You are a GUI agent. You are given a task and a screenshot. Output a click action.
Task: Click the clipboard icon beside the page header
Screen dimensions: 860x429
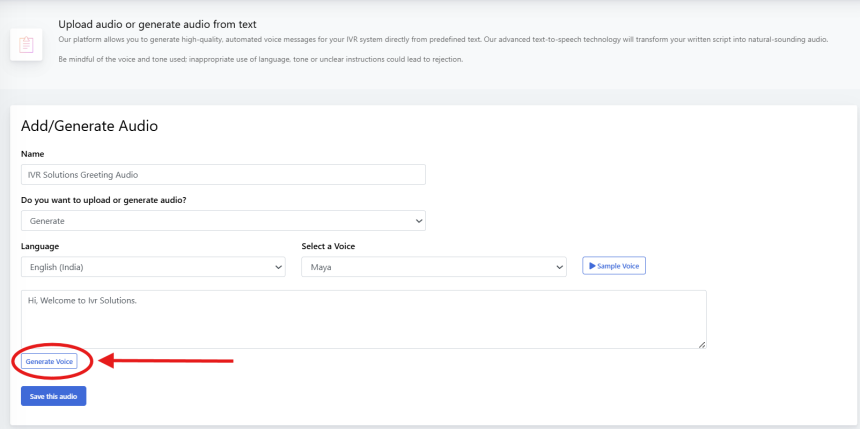click(x=27, y=44)
